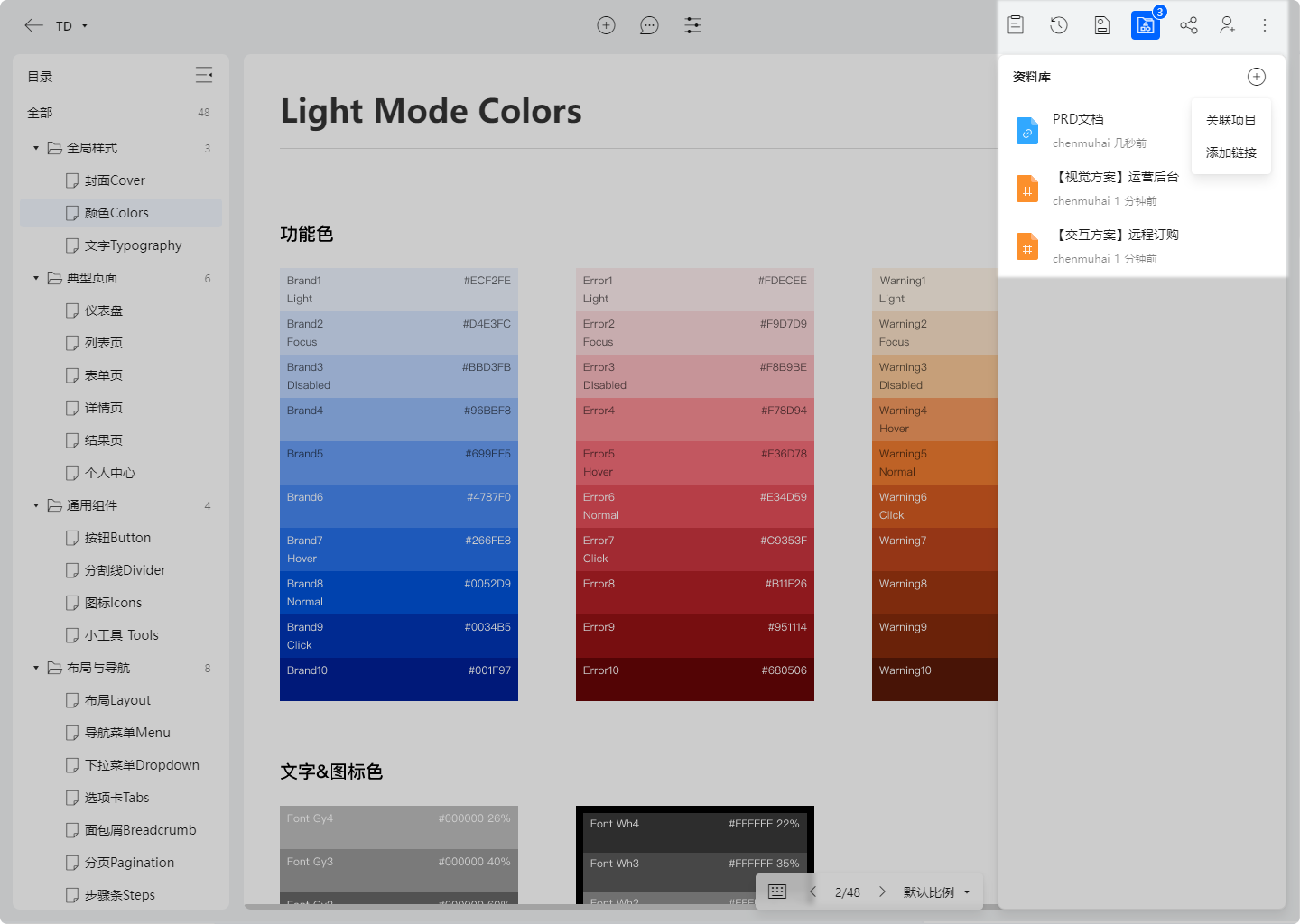Open the version history clock icon
This screenshot has height=924, width=1300.
[1059, 25]
